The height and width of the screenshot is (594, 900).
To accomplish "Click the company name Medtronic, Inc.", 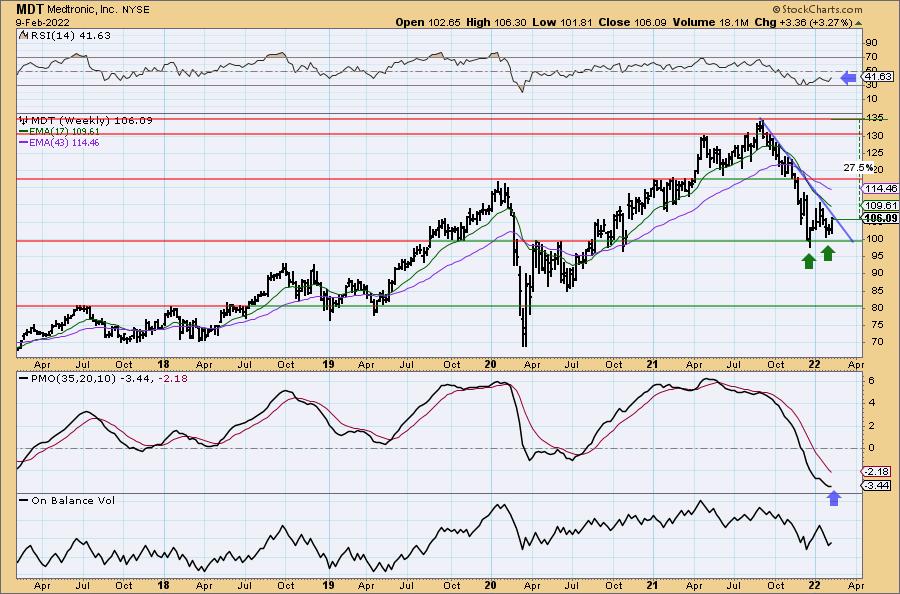I will tap(83, 10).
